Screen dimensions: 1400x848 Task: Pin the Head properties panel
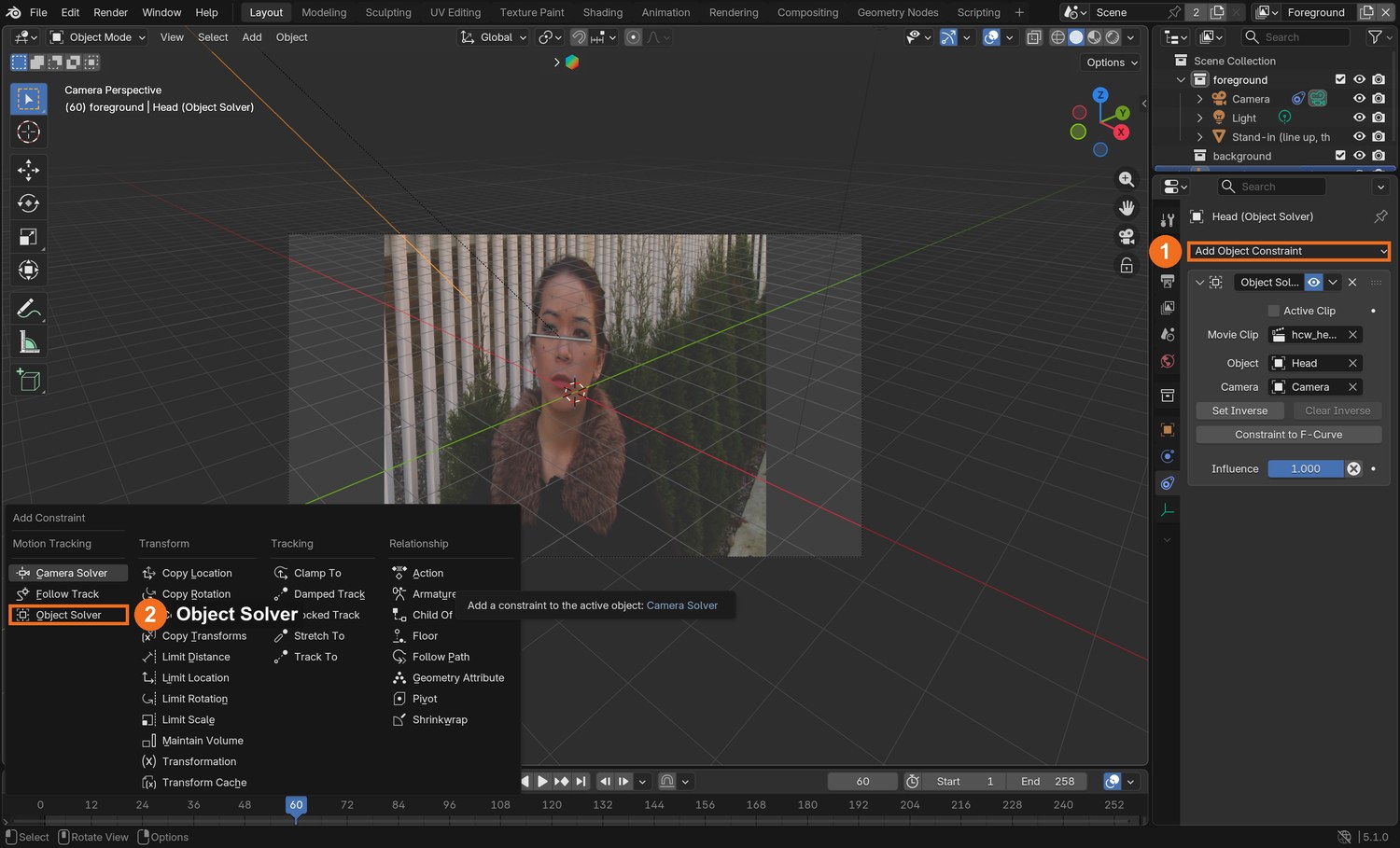pyautogui.click(x=1380, y=216)
